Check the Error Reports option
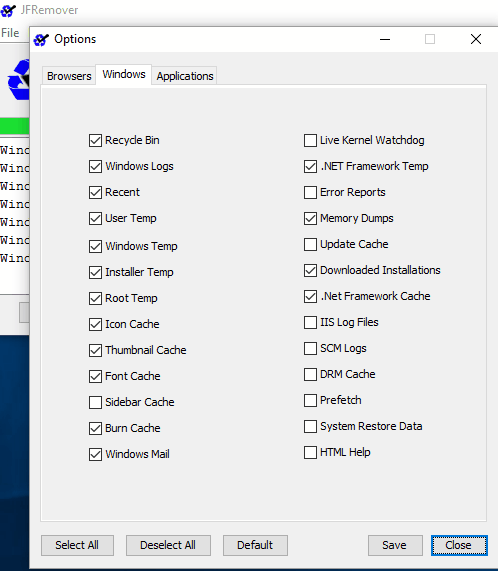Image resolution: width=498 pixels, height=571 pixels. tap(310, 192)
